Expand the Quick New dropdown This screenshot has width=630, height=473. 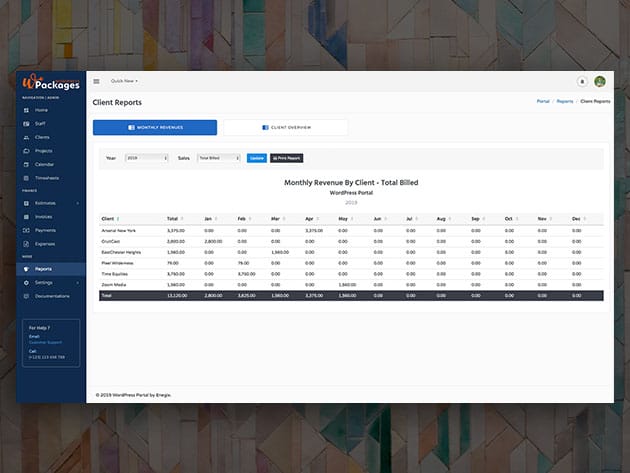tap(124, 81)
